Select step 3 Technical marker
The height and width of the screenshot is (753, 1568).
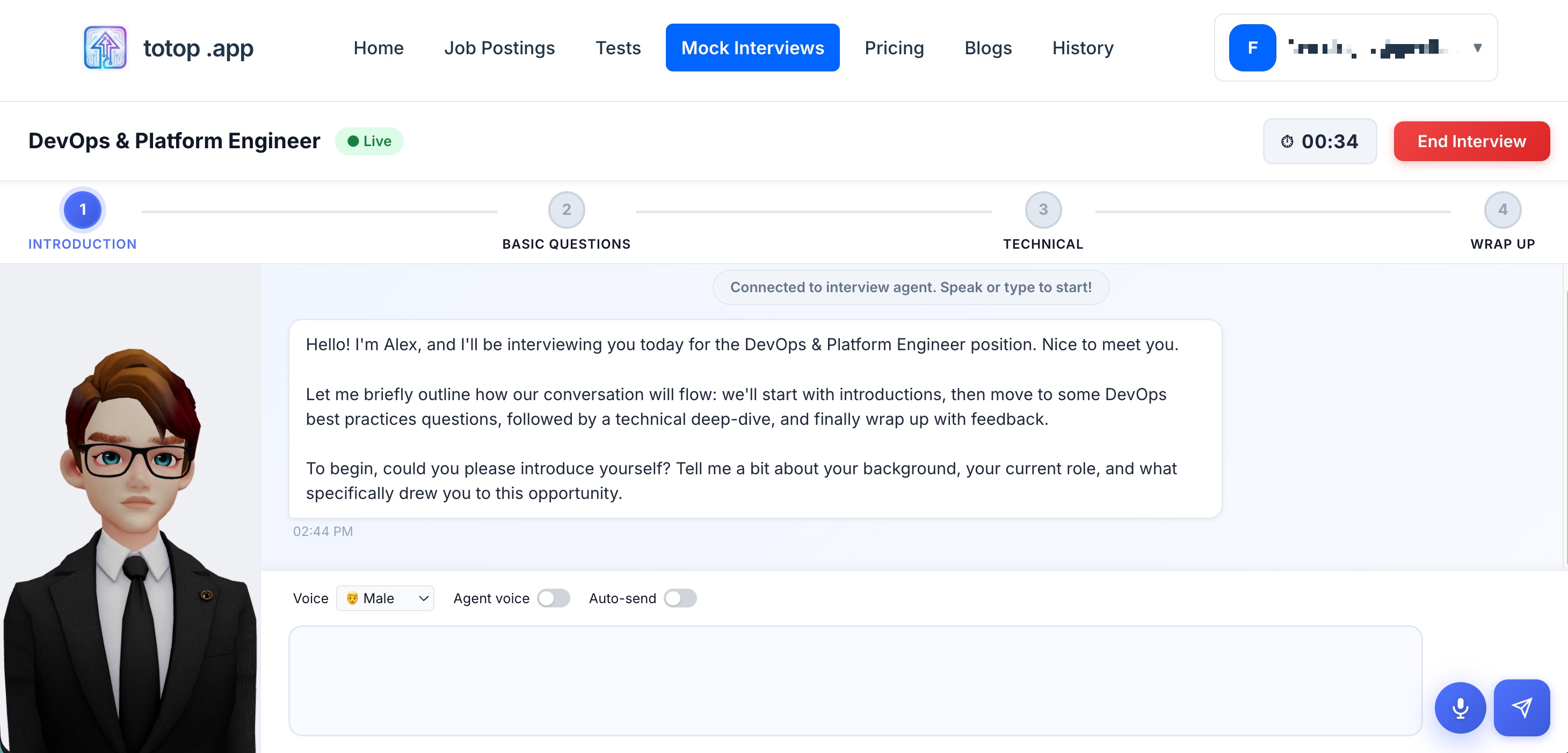1043,209
